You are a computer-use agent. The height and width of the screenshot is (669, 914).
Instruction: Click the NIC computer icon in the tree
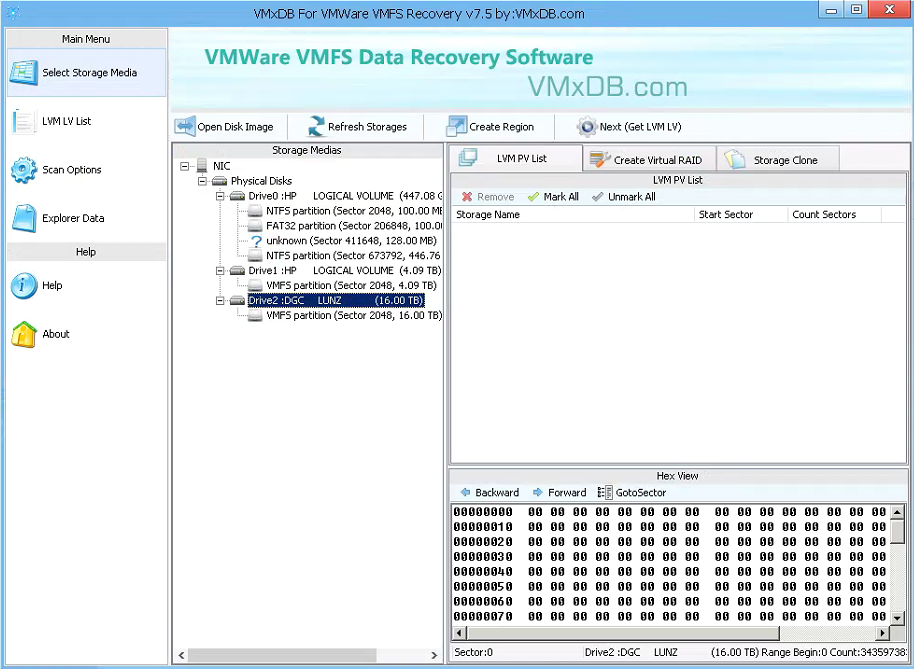(202, 166)
